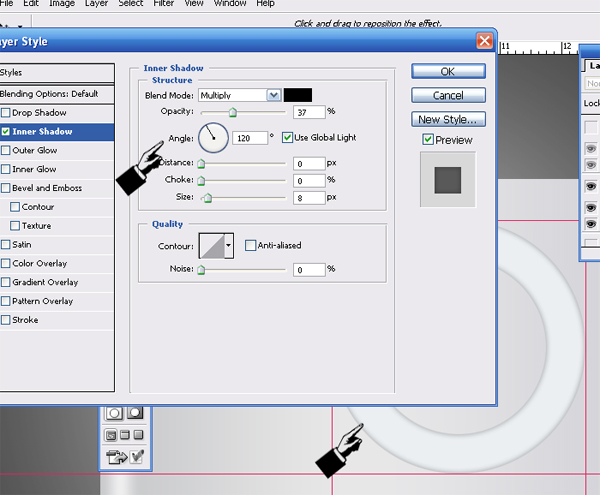This screenshot has height=495, width=600.
Task: Select Standard Mode icon in toolbox
Action: 114,413
